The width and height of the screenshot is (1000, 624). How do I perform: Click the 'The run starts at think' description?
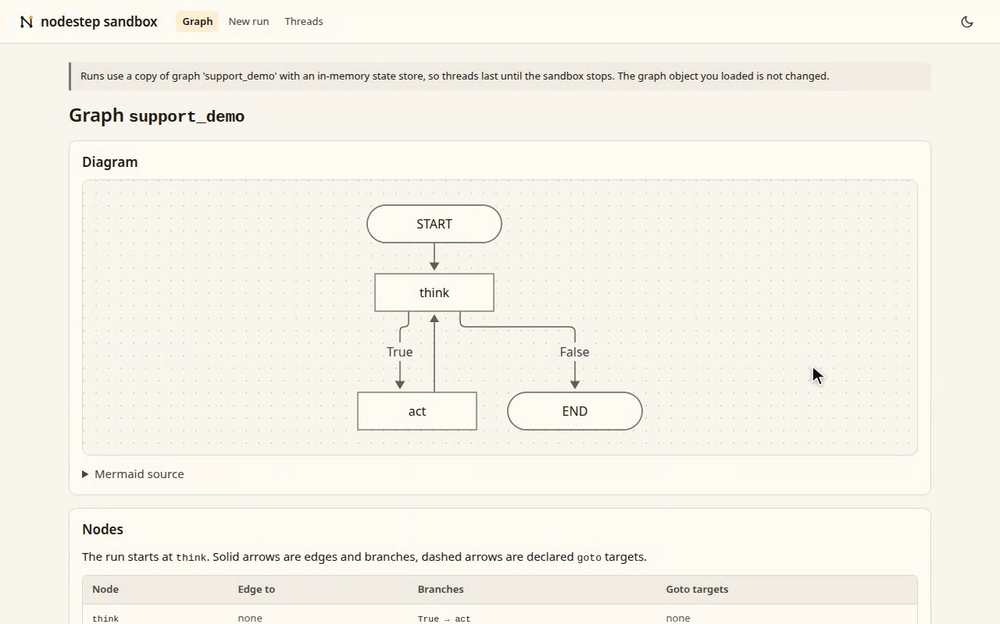[364, 557]
